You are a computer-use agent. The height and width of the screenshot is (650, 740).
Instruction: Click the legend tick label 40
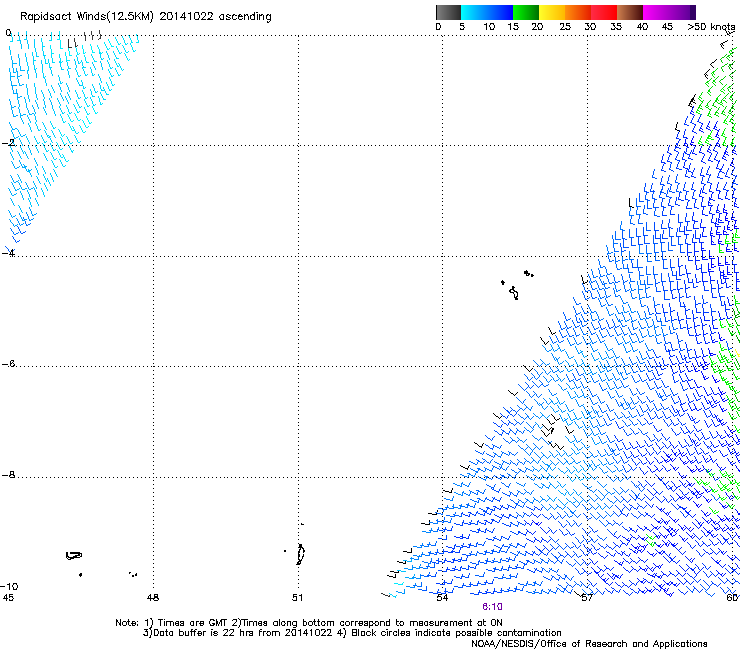click(x=642, y=27)
